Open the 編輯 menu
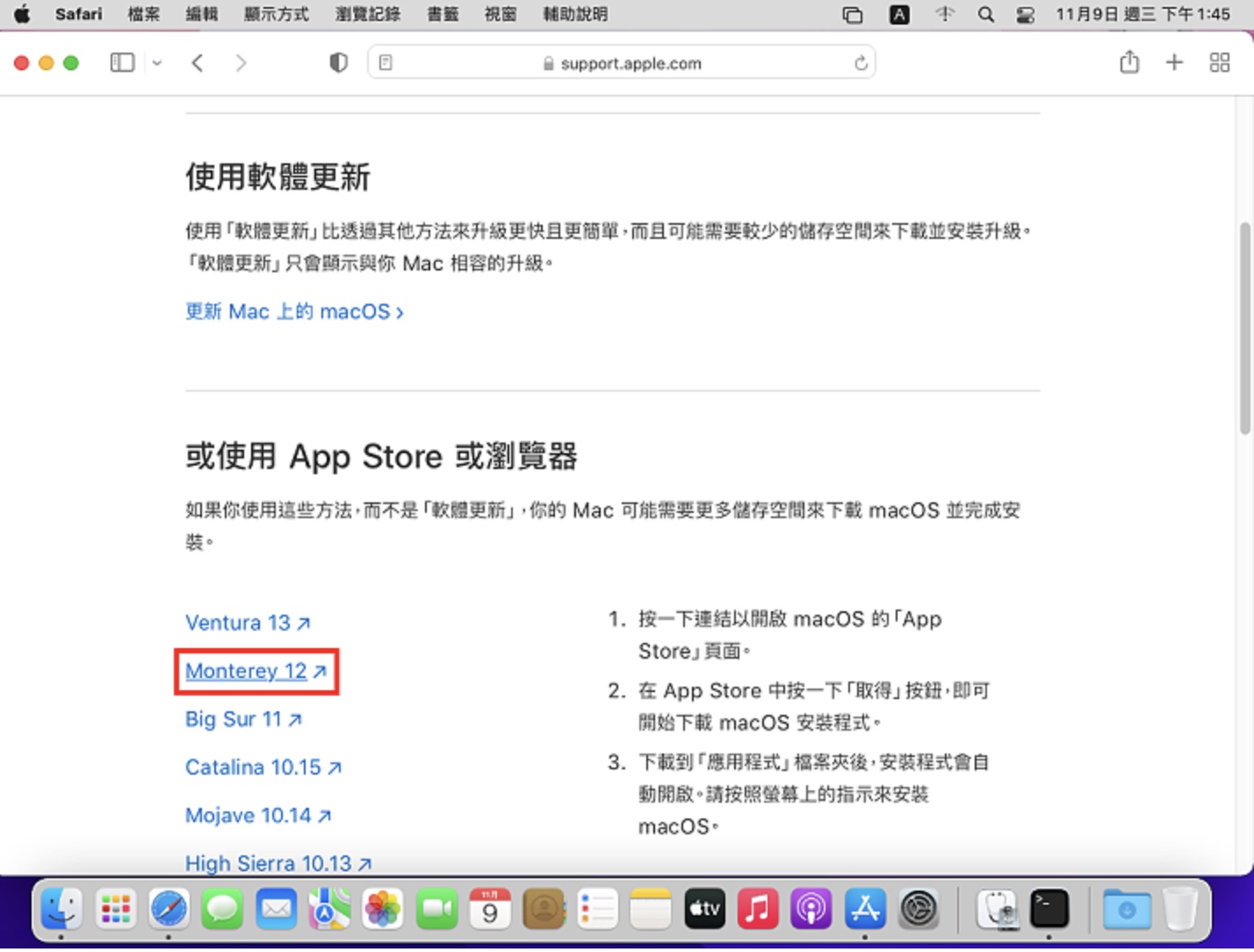Image resolution: width=1254 pixels, height=952 pixels. coord(202,14)
